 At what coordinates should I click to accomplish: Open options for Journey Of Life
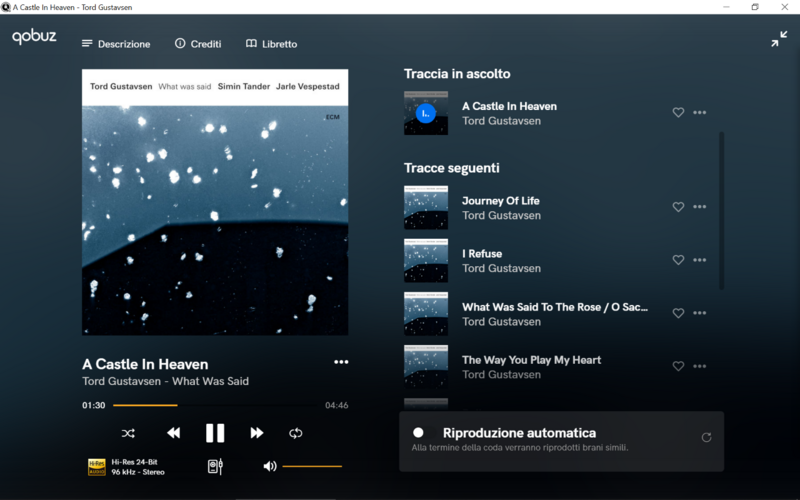pos(699,207)
